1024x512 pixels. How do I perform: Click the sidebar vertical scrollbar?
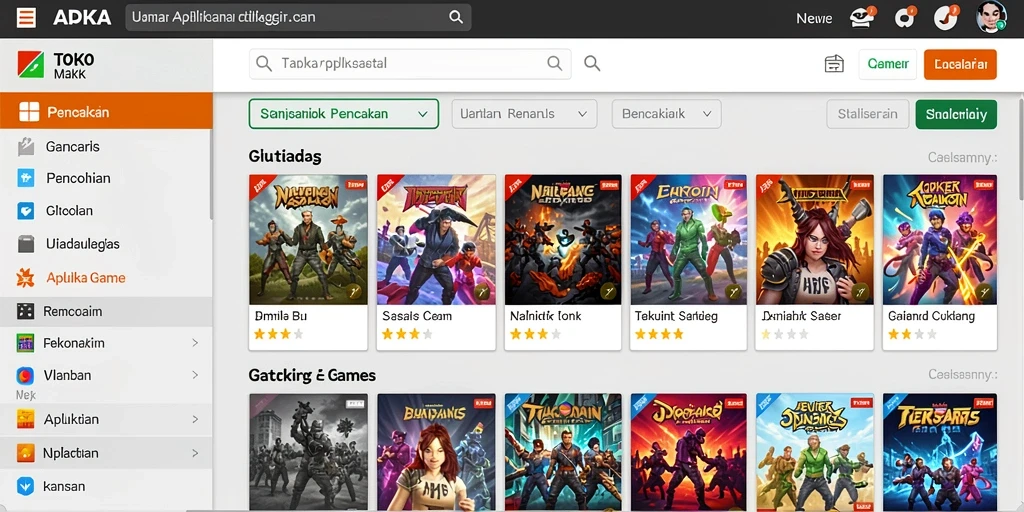click(x=210, y=174)
